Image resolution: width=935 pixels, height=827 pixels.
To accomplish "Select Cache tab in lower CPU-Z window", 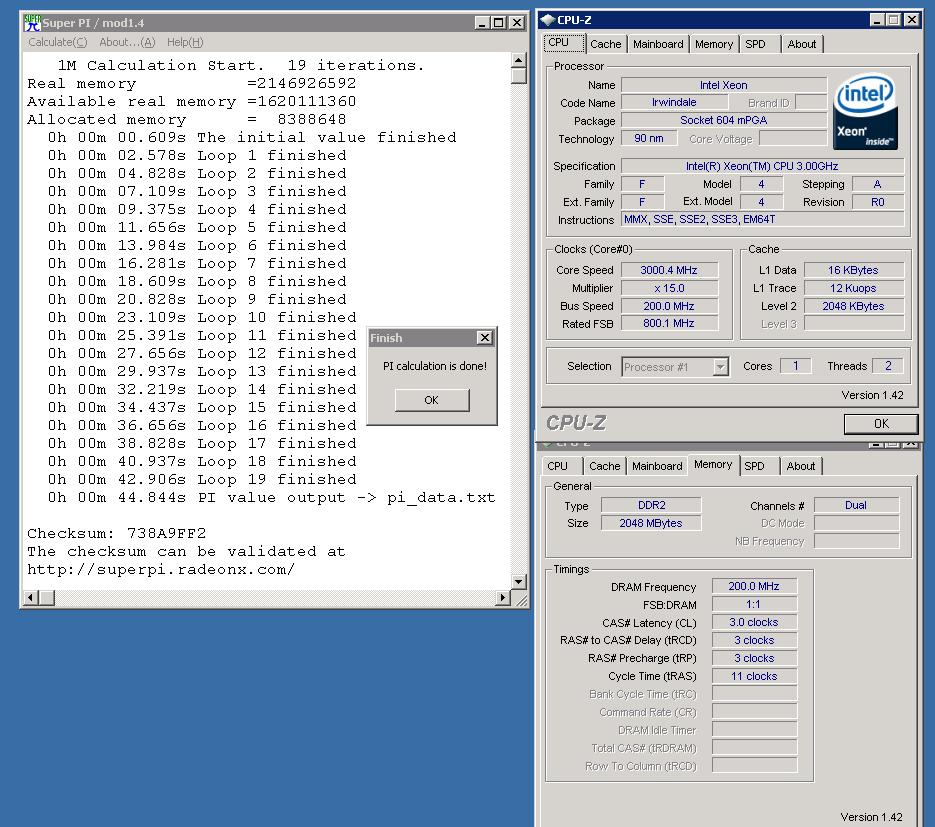I will (x=605, y=466).
